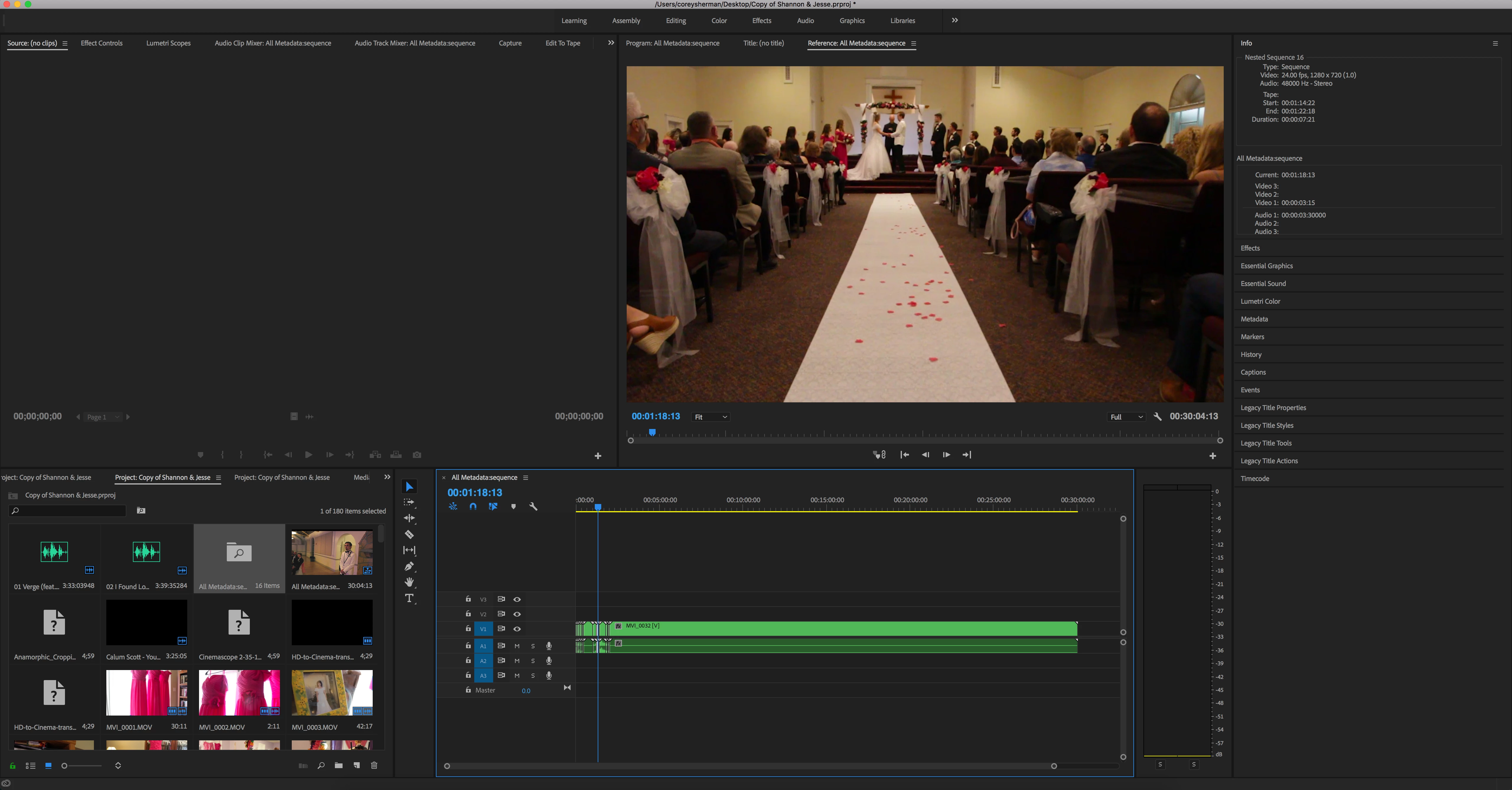Open the Full playback resolution dropdown
Screen dimensions: 1512x790
click(1126, 417)
